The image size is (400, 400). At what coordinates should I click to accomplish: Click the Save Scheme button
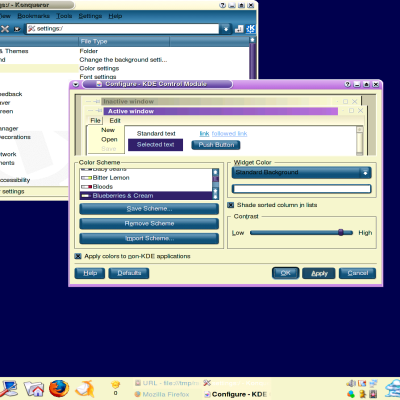(x=149, y=209)
